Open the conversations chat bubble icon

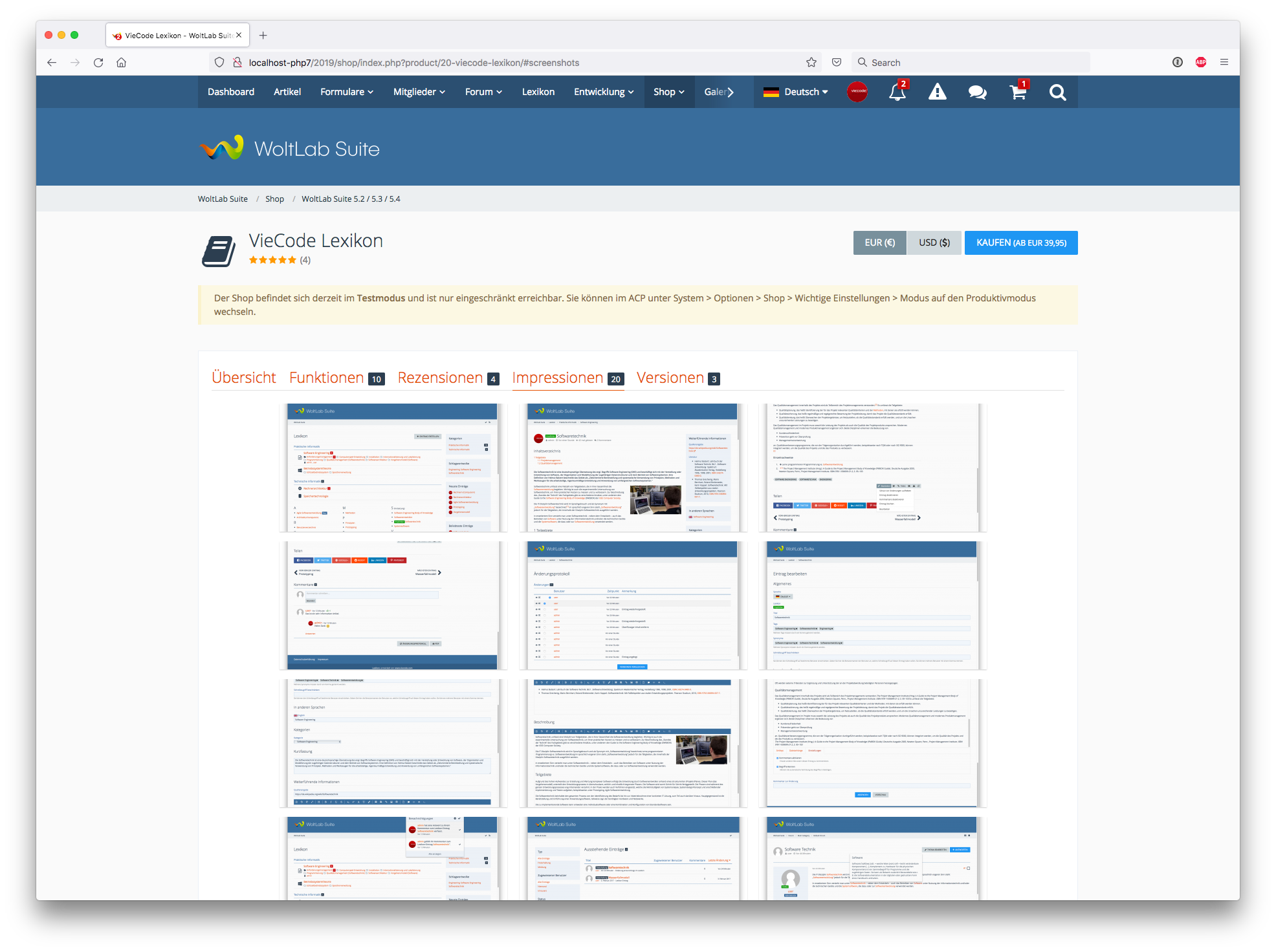pyautogui.click(x=977, y=92)
